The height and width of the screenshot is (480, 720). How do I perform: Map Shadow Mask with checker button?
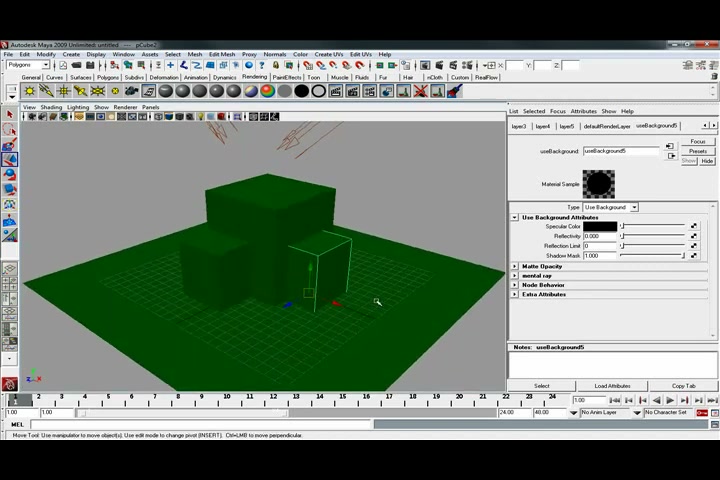click(x=693, y=255)
